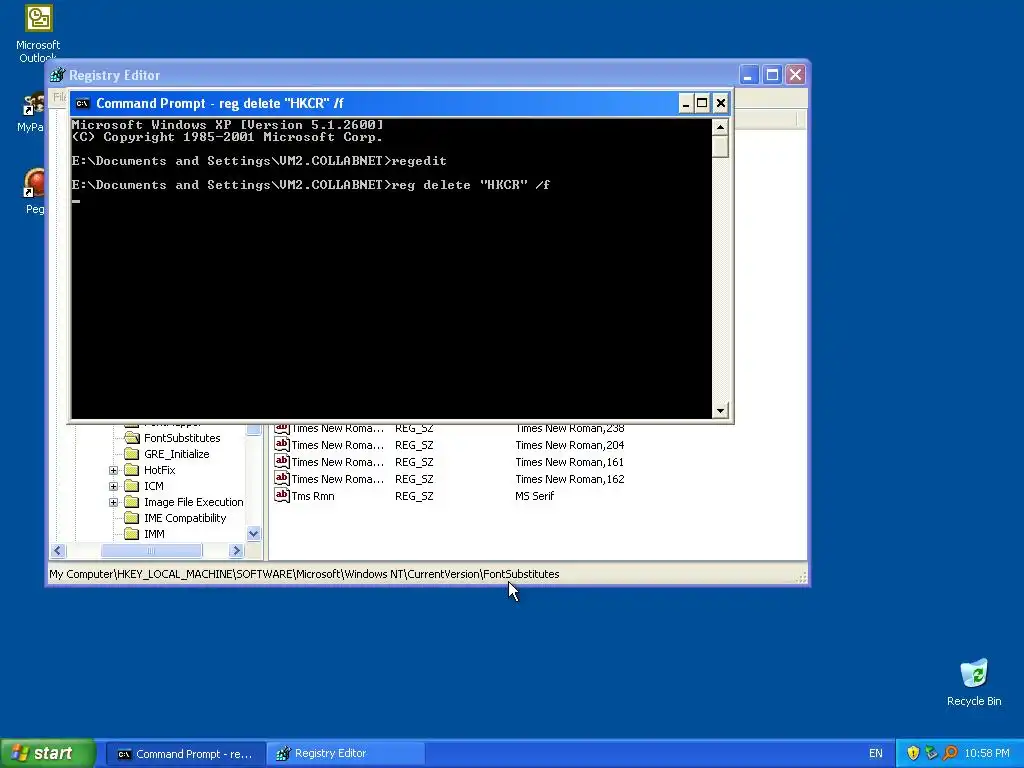Expand the HotFix tree node
Image resolution: width=1024 pixels, height=768 pixels.
click(x=113, y=470)
